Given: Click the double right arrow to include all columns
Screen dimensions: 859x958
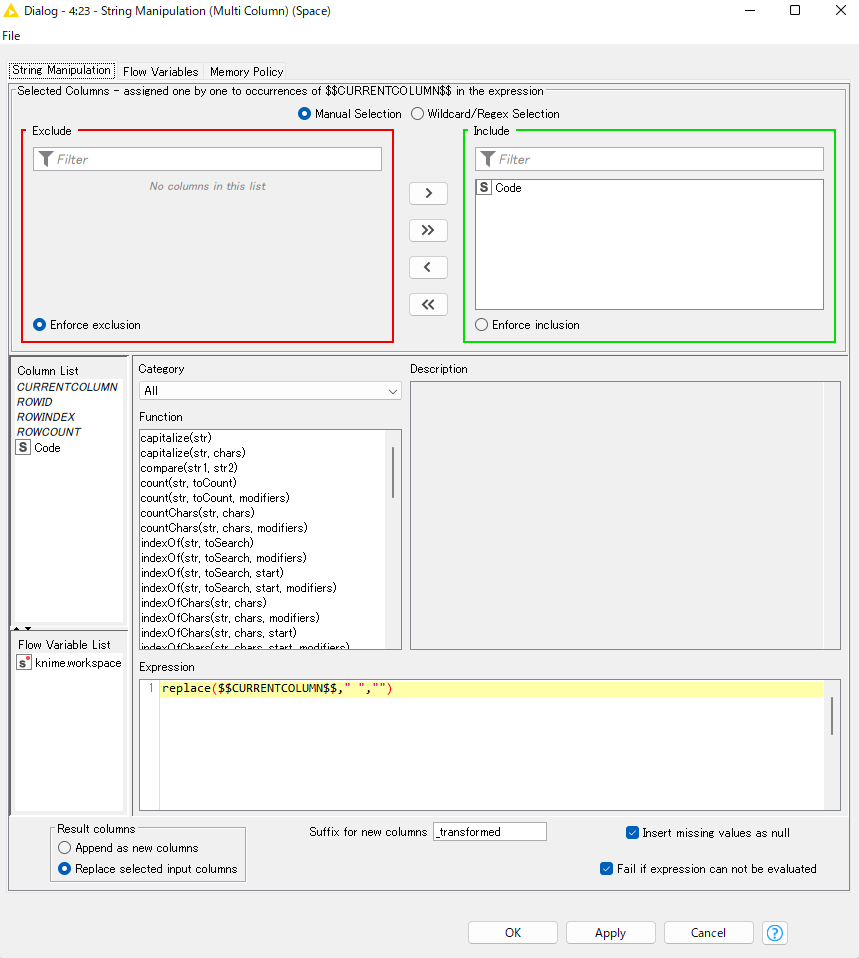Looking at the screenshot, I should [x=428, y=230].
